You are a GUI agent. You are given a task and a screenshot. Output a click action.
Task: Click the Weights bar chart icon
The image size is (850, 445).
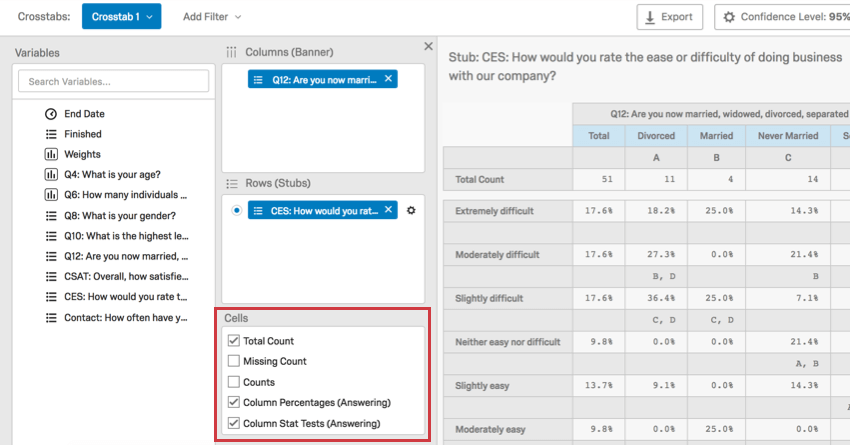[x=51, y=154]
